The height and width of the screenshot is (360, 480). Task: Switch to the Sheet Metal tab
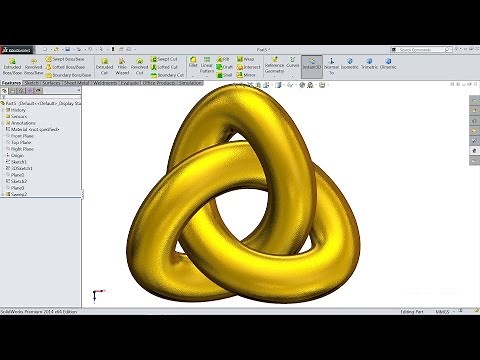click(x=77, y=83)
